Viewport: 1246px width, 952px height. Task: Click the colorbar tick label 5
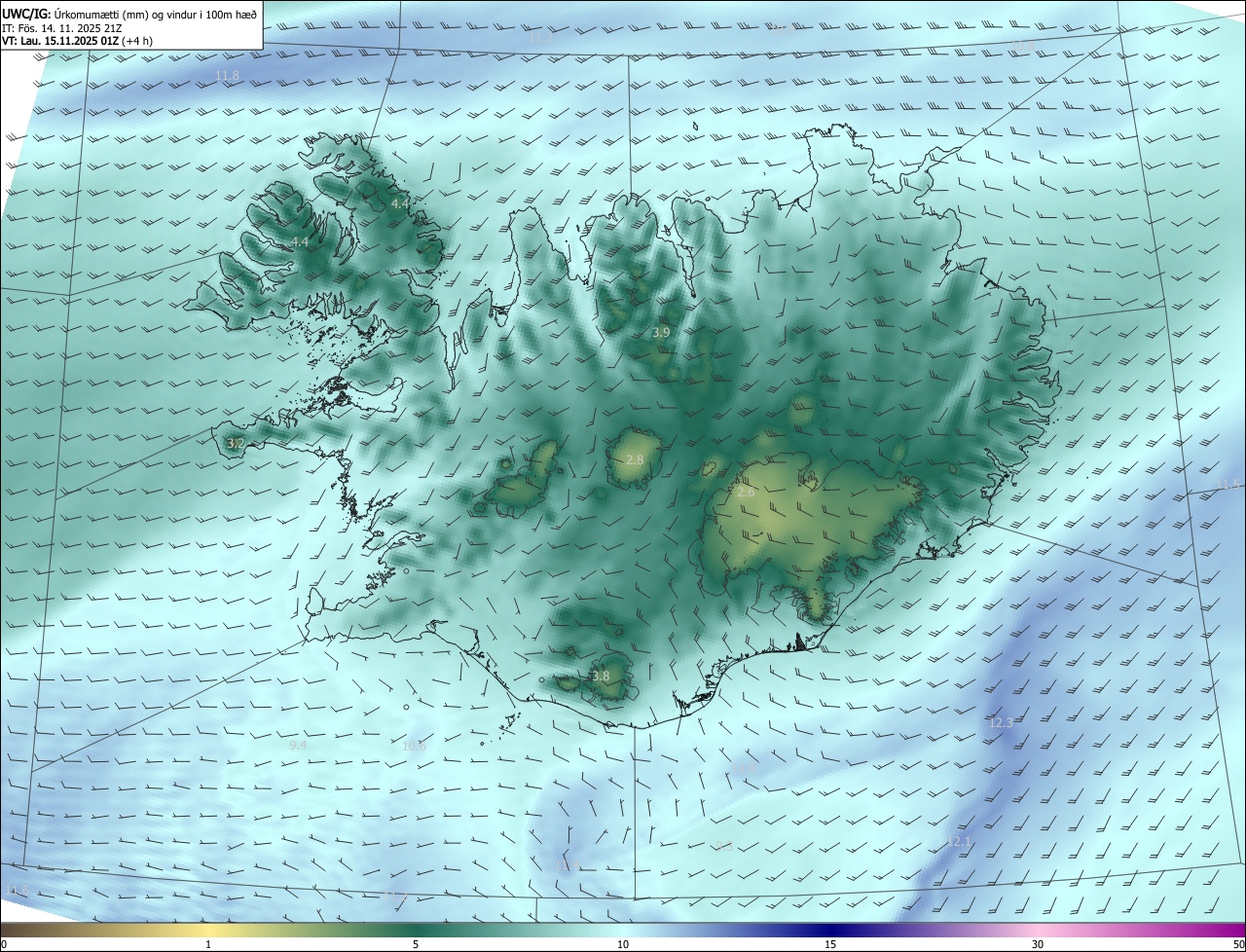pos(416,945)
